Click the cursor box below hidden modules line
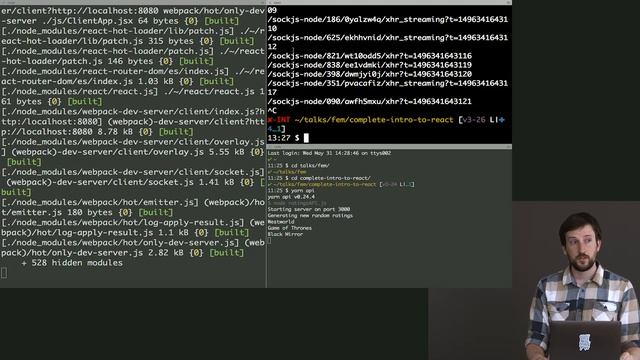Image resolution: width=640 pixels, height=360 pixels. pyautogui.click(x=4, y=273)
